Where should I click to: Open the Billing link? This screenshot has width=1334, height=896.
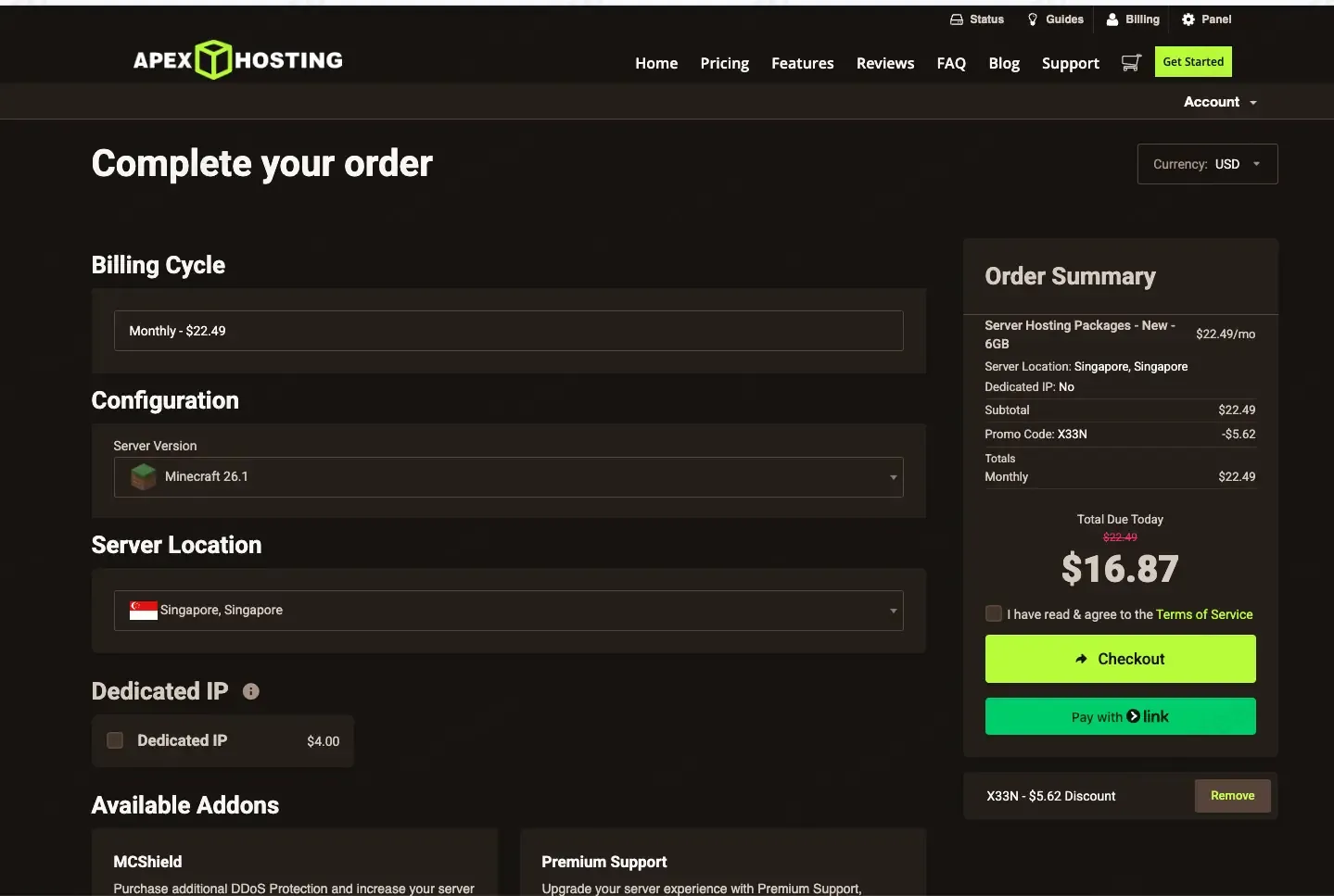click(1142, 19)
